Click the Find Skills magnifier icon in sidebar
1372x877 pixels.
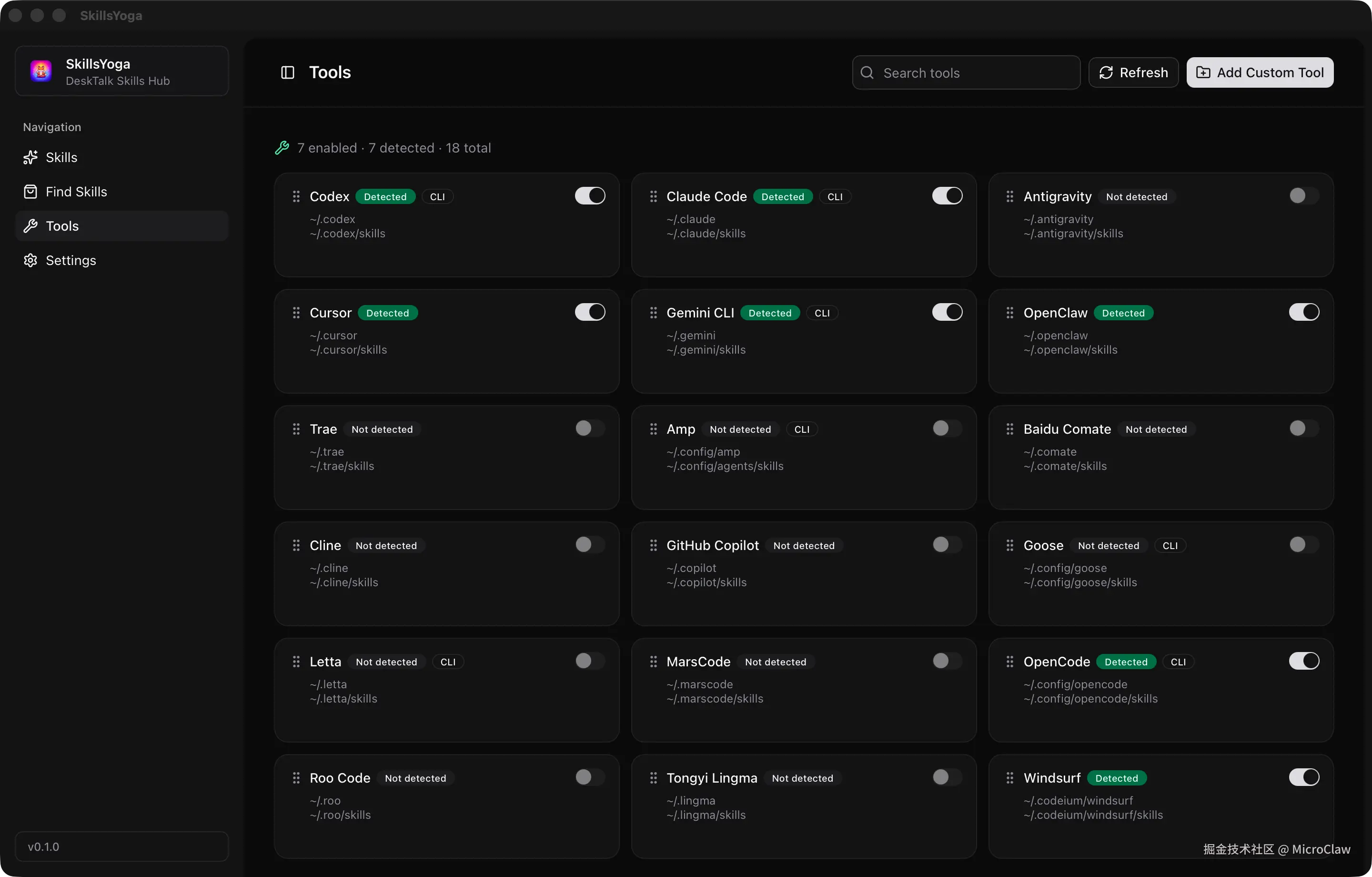31,192
